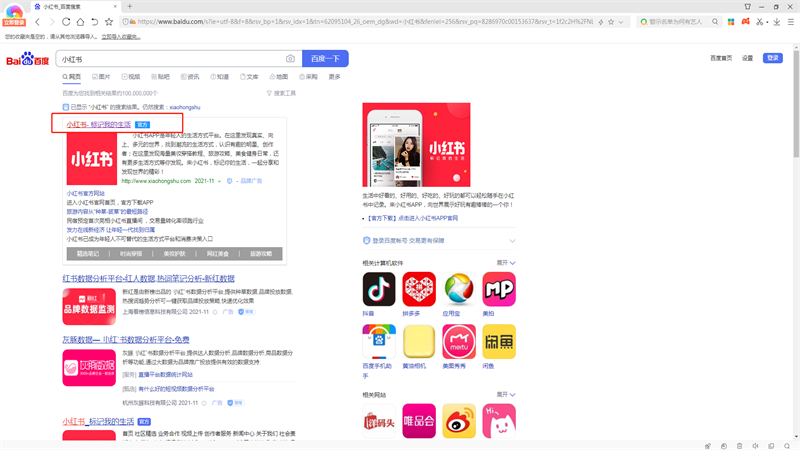The image size is (800, 450).
Task: Open the Weibo eye logo icon
Action: coord(459,421)
